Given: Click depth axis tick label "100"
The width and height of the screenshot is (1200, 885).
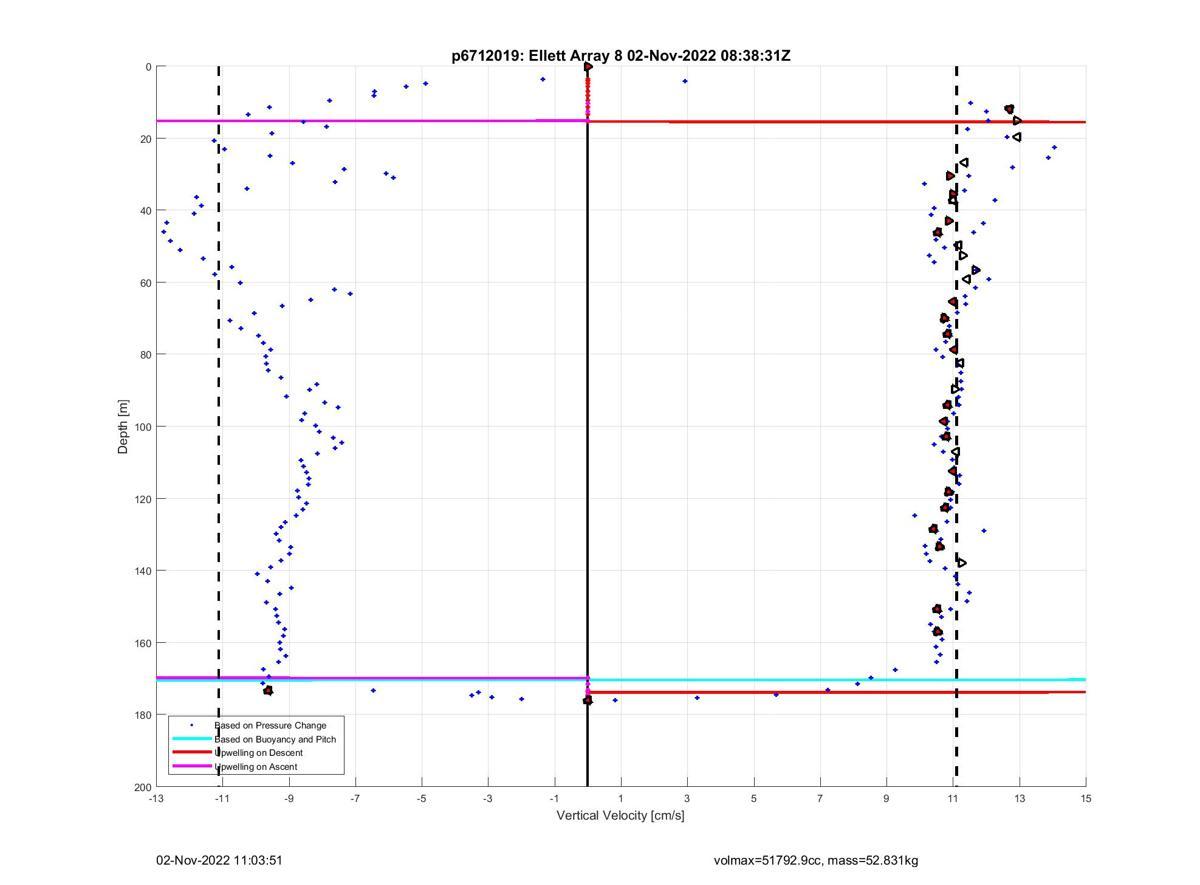Looking at the screenshot, I should click(141, 427).
